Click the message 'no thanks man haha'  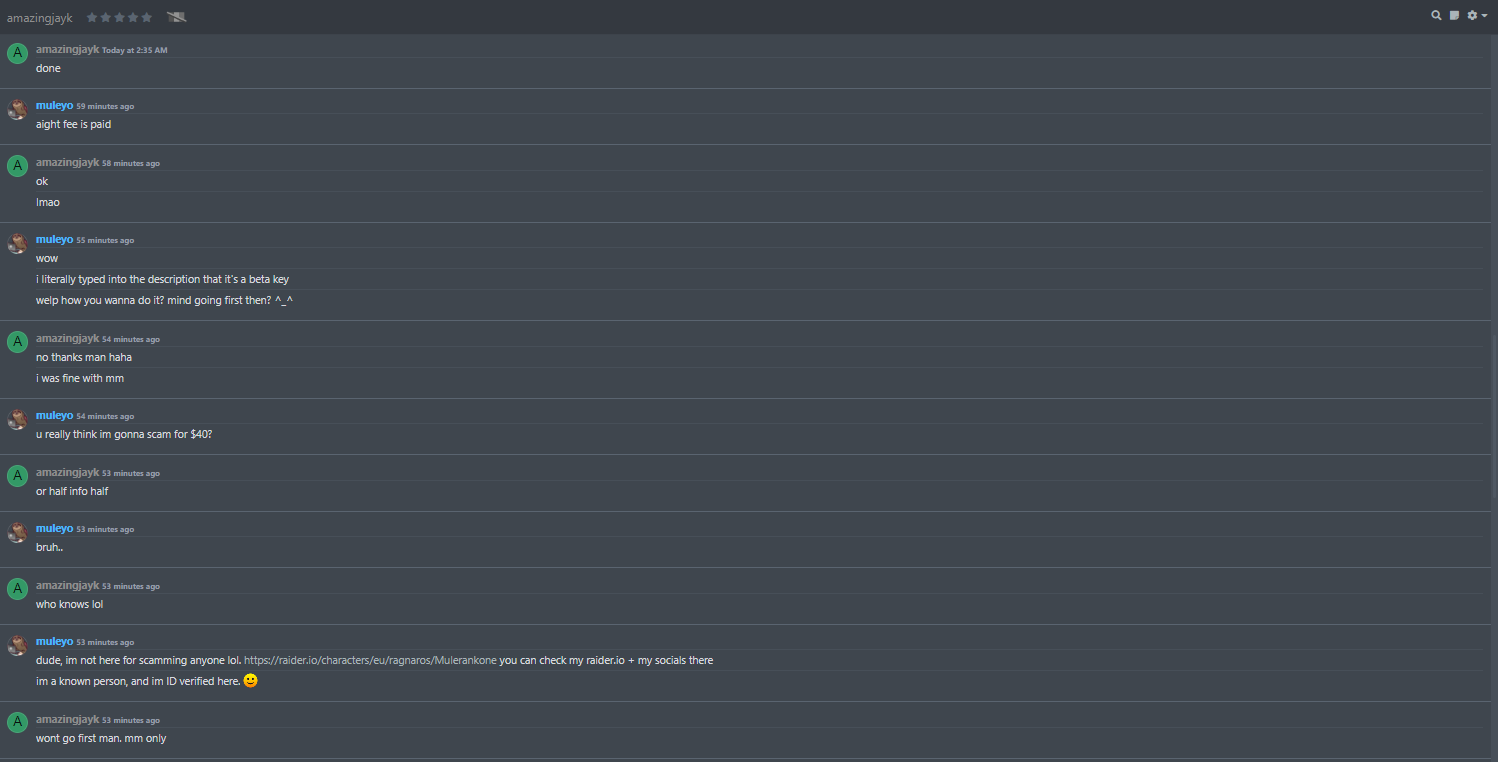point(84,357)
